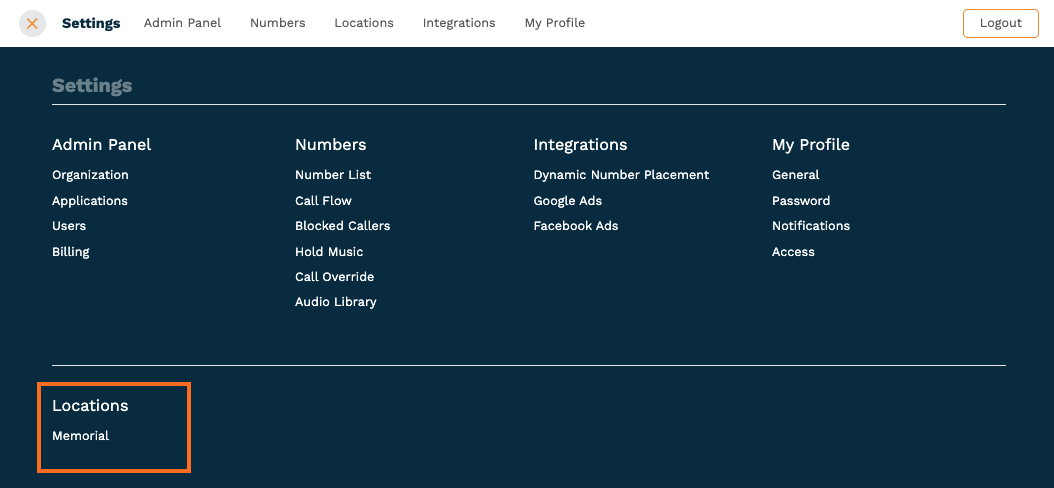
Task: Go to the Audio Library link
Action: click(335, 302)
